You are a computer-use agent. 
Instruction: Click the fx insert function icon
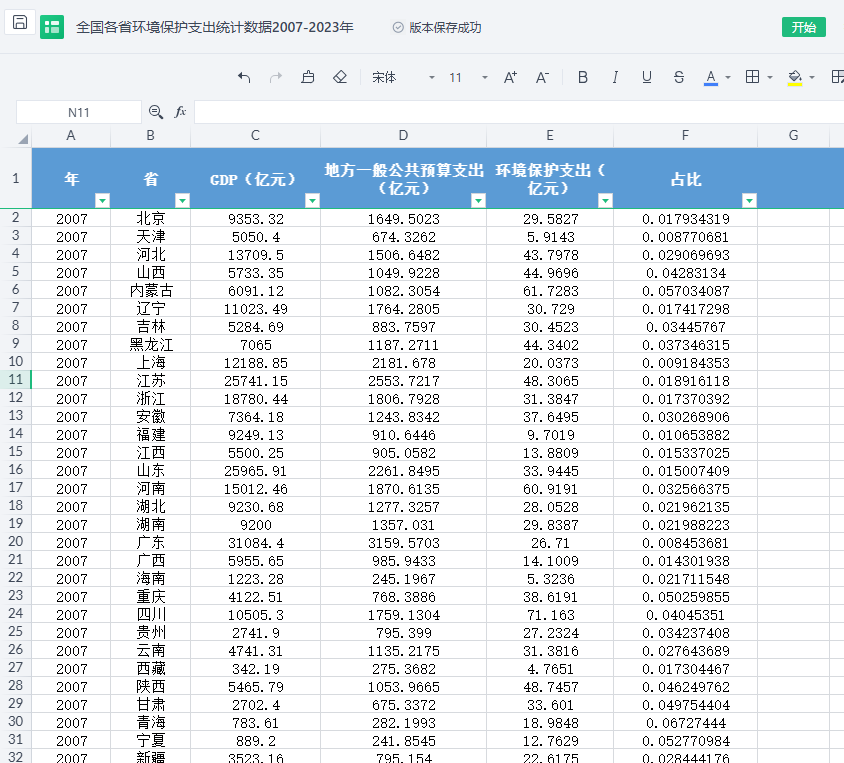(x=180, y=112)
